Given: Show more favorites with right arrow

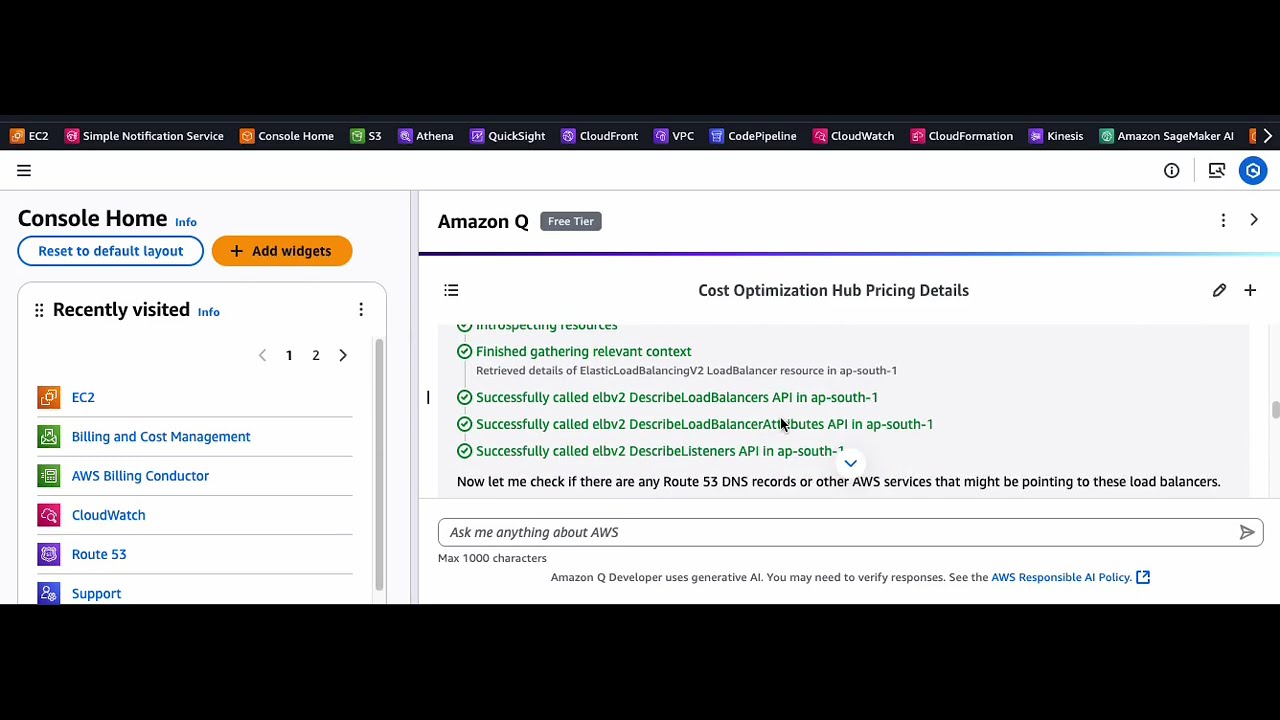Looking at the screenshot, I should tap(1267, 136).
